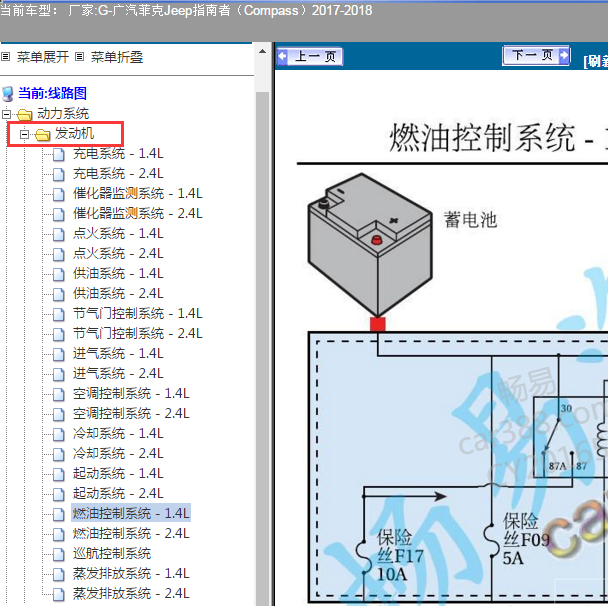
Task: Go to next page with 下一页
Action: (536, 55)
